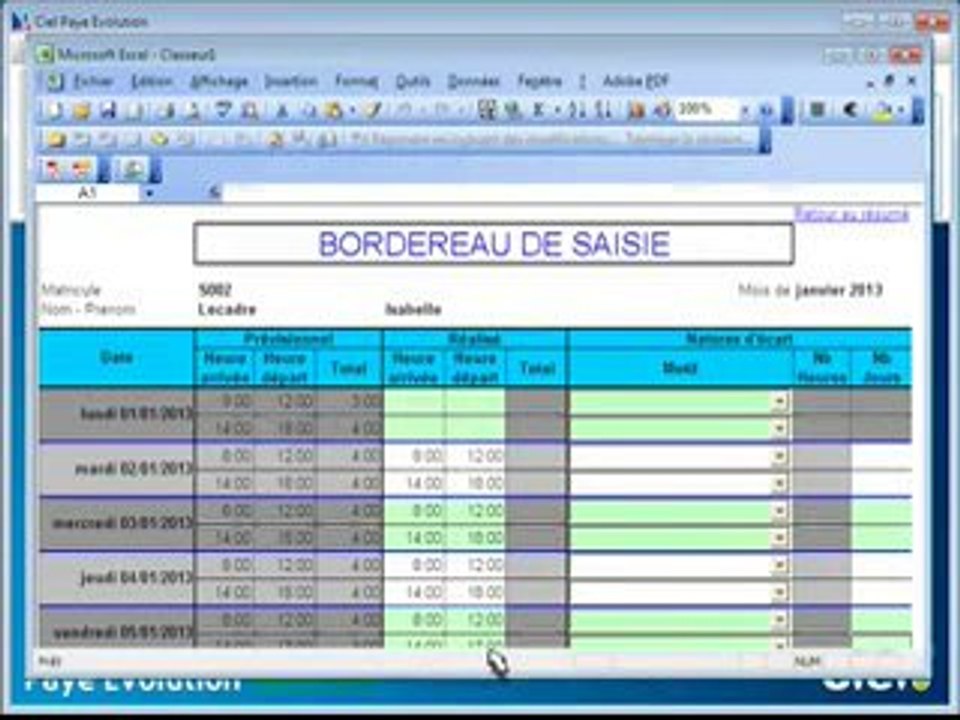
Task: Open the Format menu
Action: pyautogui.click(x=356, y=81)
